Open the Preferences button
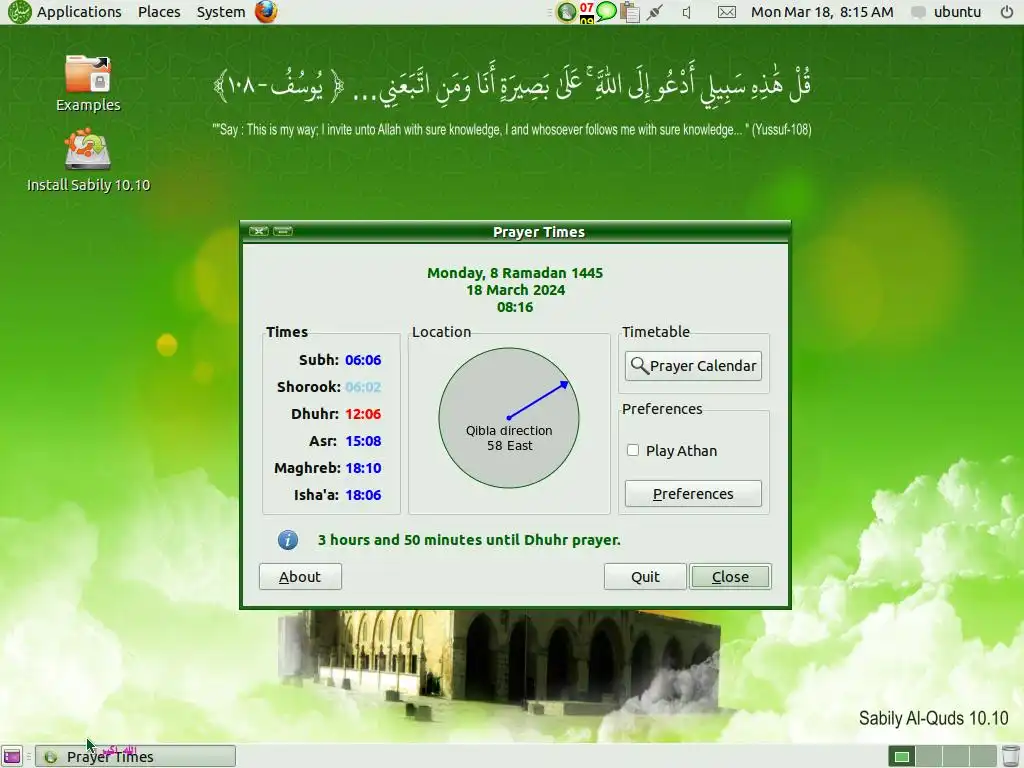 (x=693, y=494)
